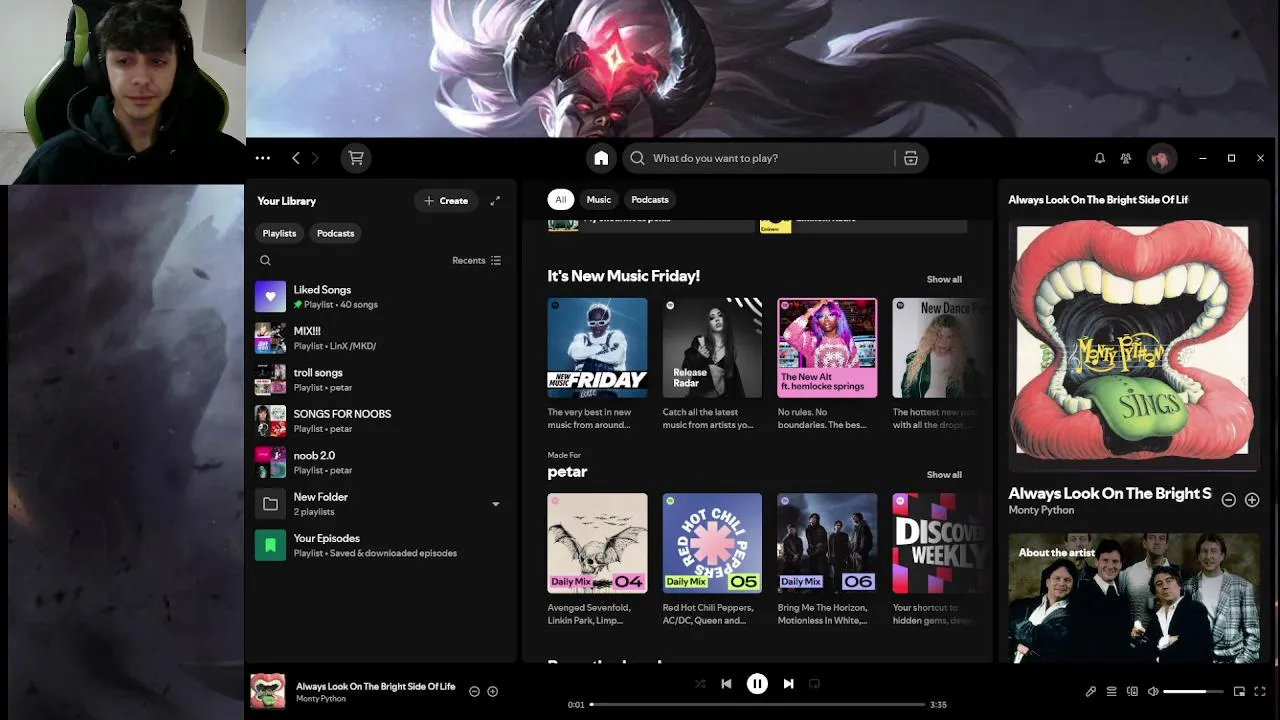Open the miniplayer icon

1239,691
